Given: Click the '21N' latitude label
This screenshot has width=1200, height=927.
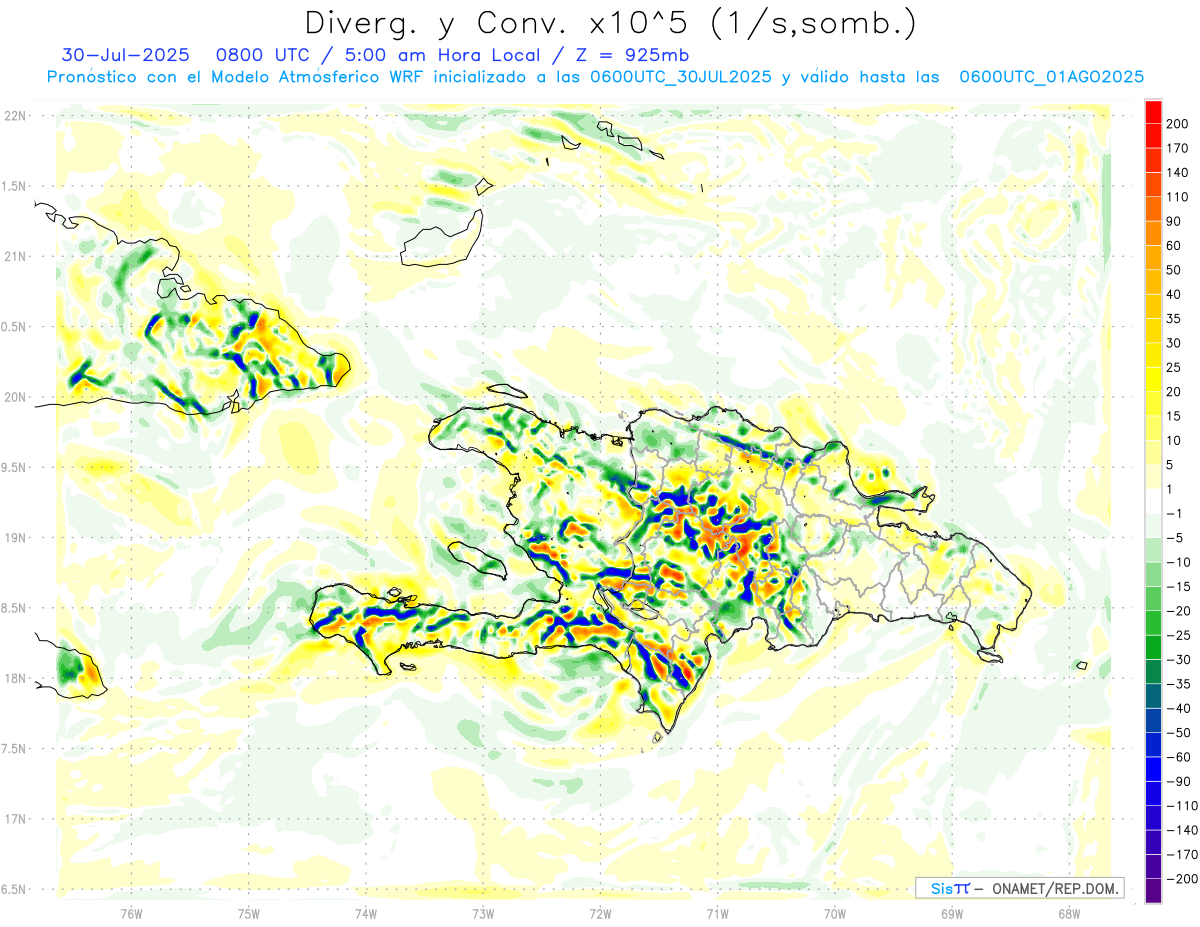Looking at the screenshot, I should [x=15, y=256].
